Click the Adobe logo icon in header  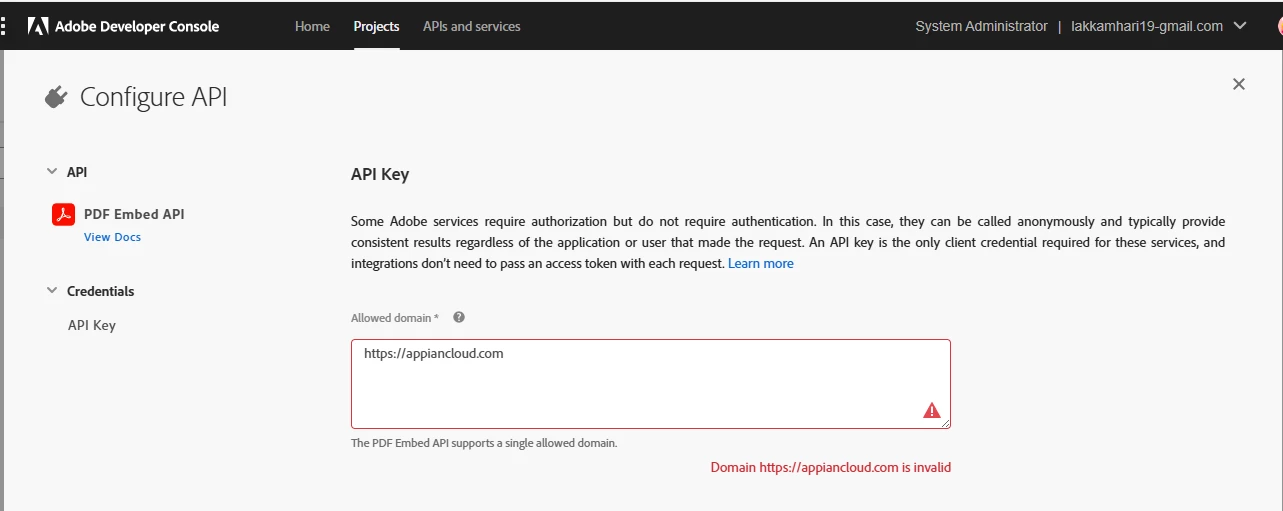(38, 27)
